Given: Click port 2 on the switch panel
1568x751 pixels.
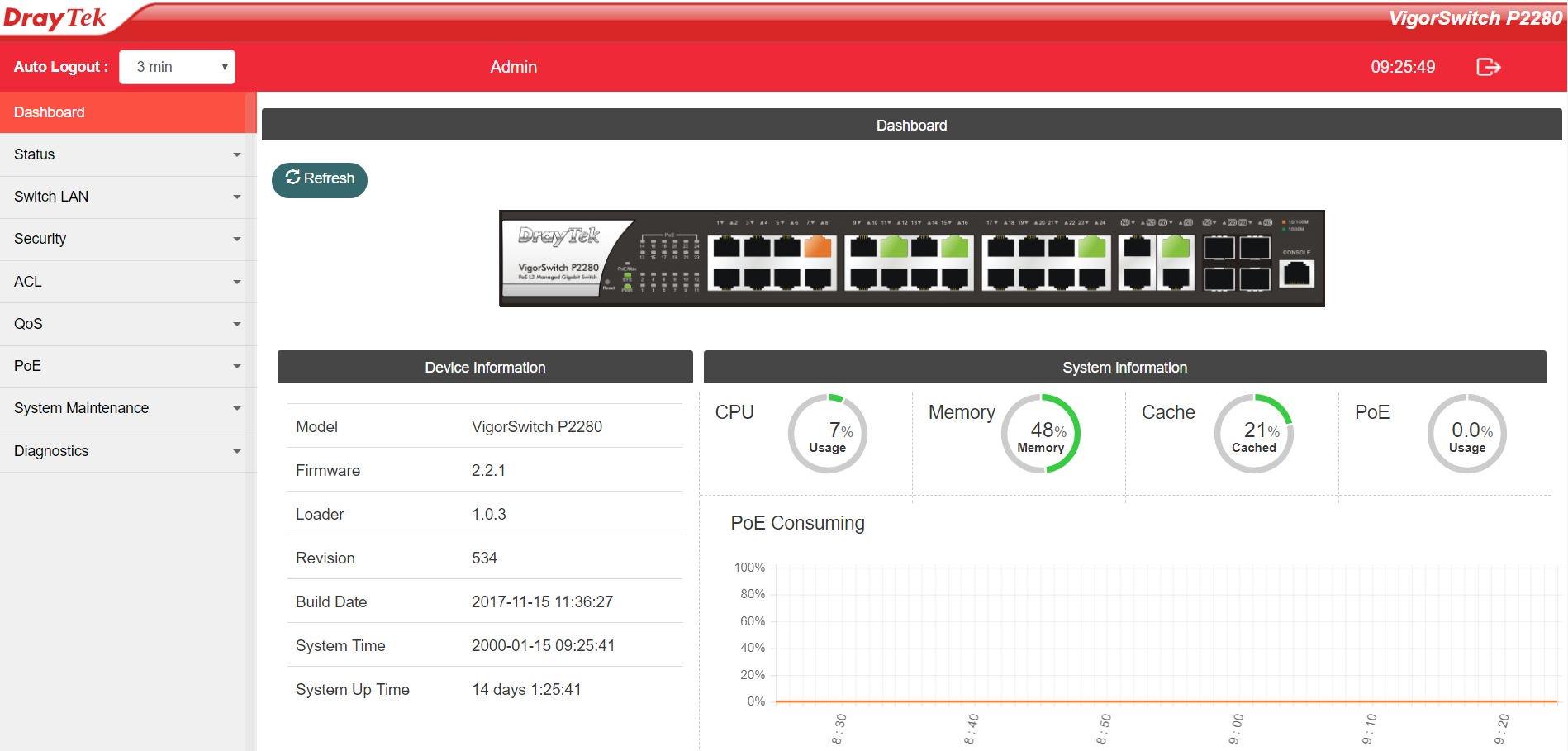Looking at the screenshot, I should [726, 278].
